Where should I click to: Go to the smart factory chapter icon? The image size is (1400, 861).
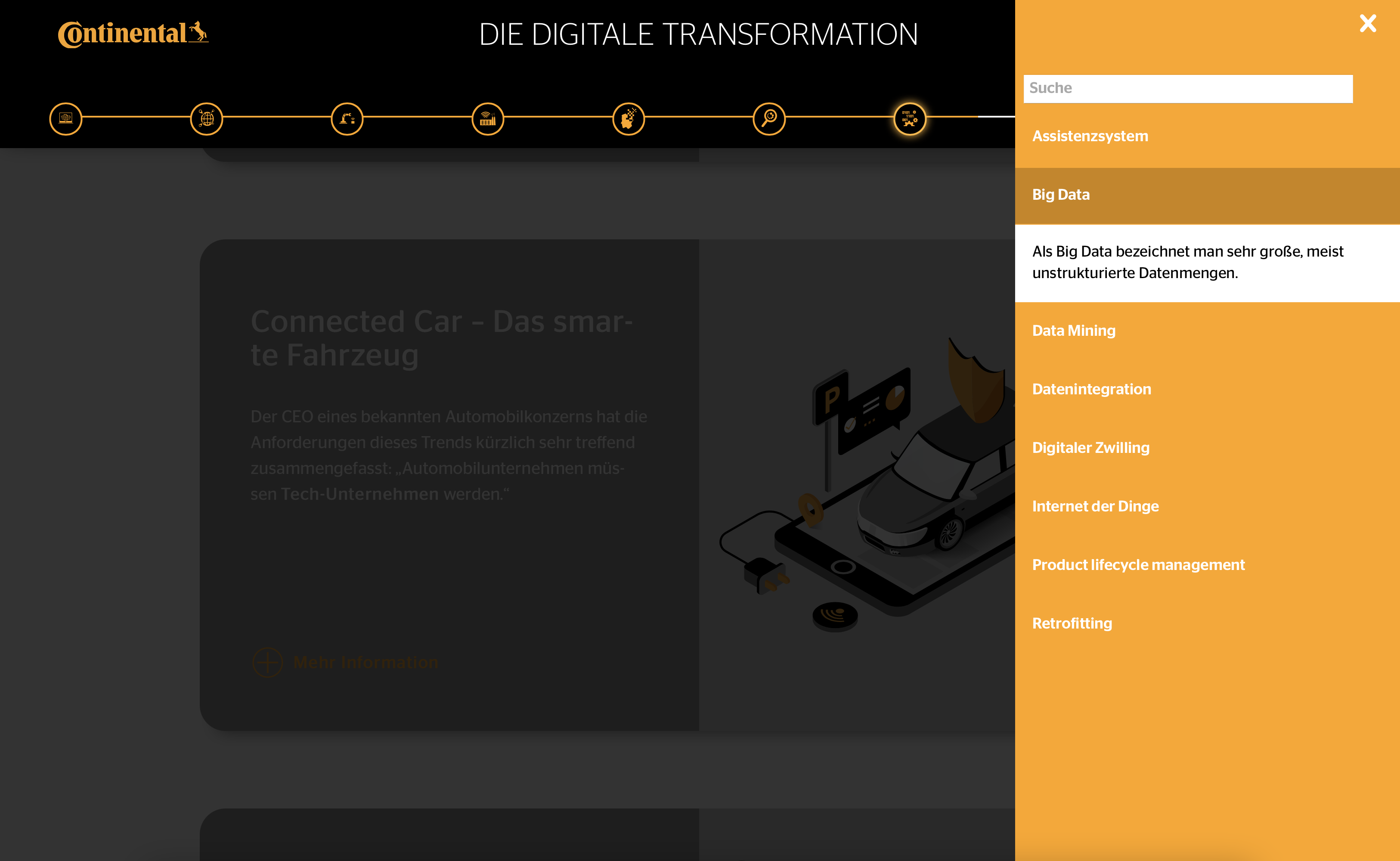487,118
